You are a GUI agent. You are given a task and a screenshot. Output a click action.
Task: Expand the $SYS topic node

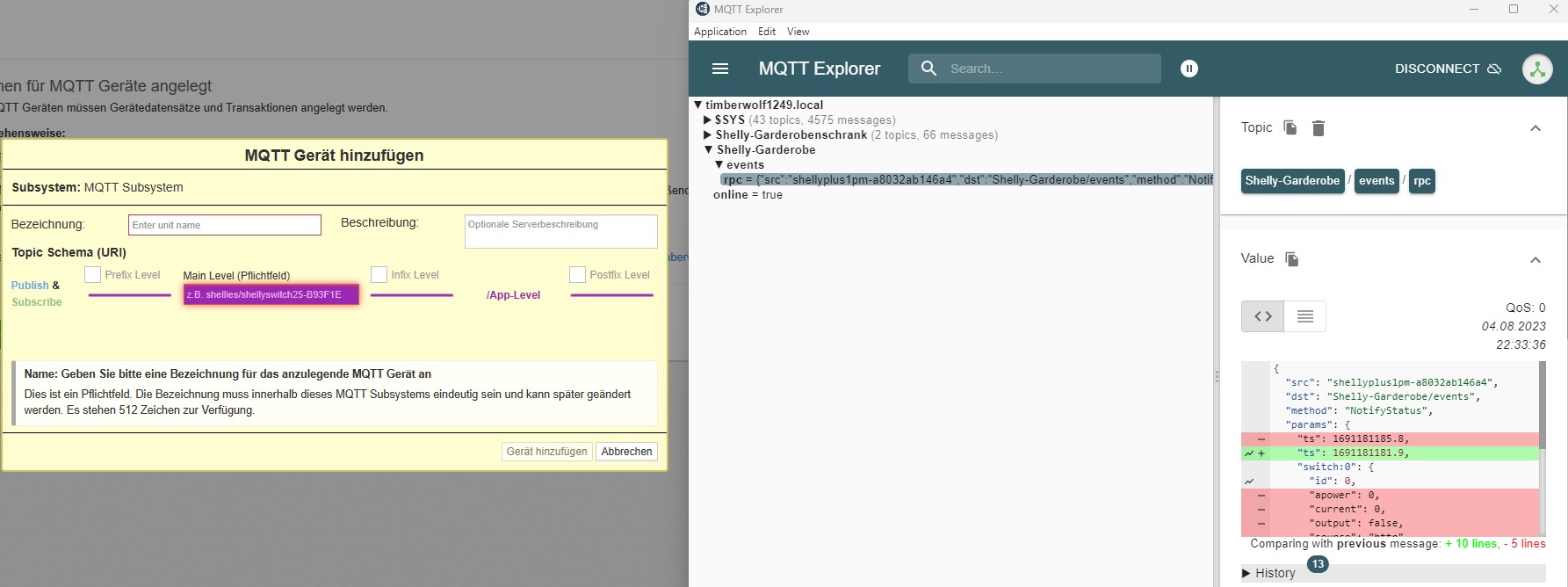708,120
